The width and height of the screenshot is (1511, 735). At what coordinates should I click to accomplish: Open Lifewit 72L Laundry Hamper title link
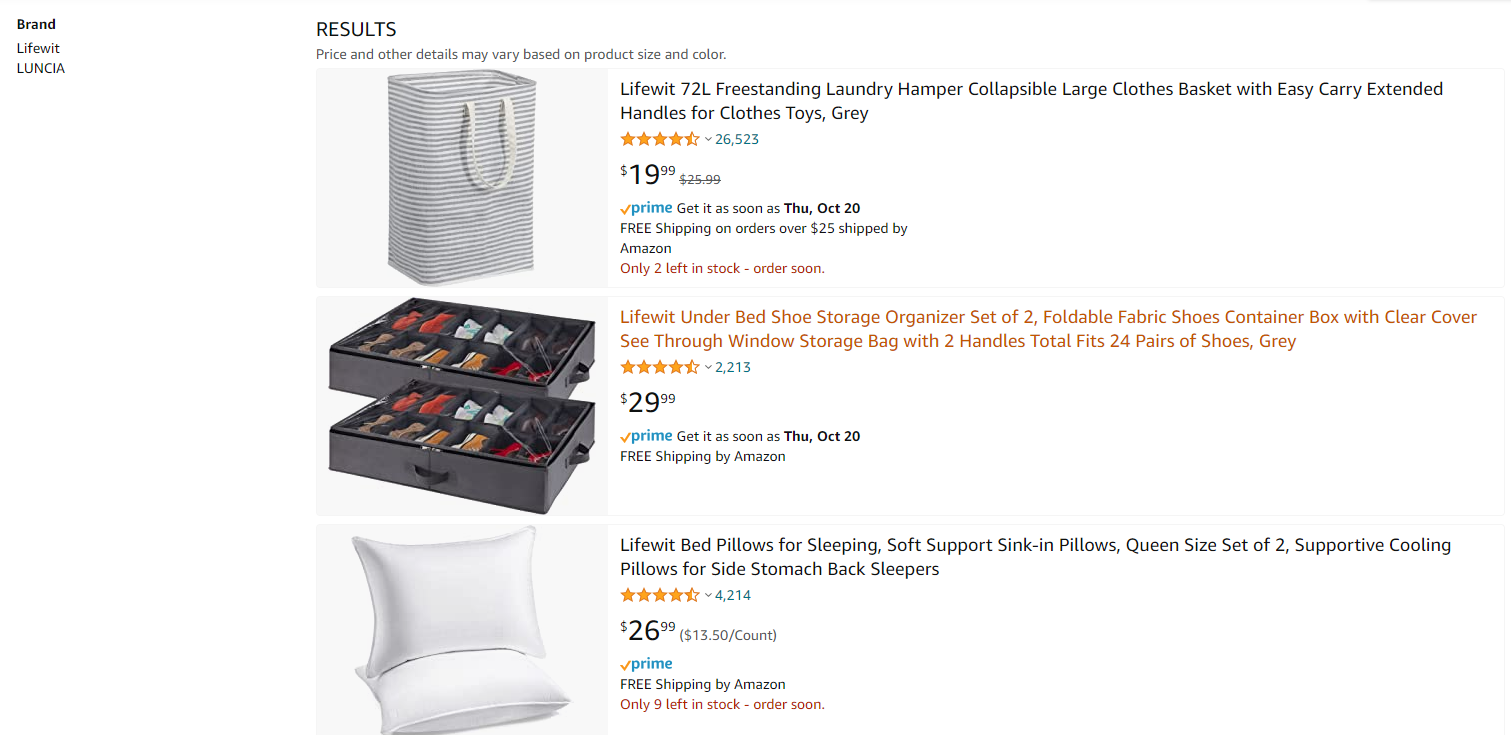coord(1031,101)
